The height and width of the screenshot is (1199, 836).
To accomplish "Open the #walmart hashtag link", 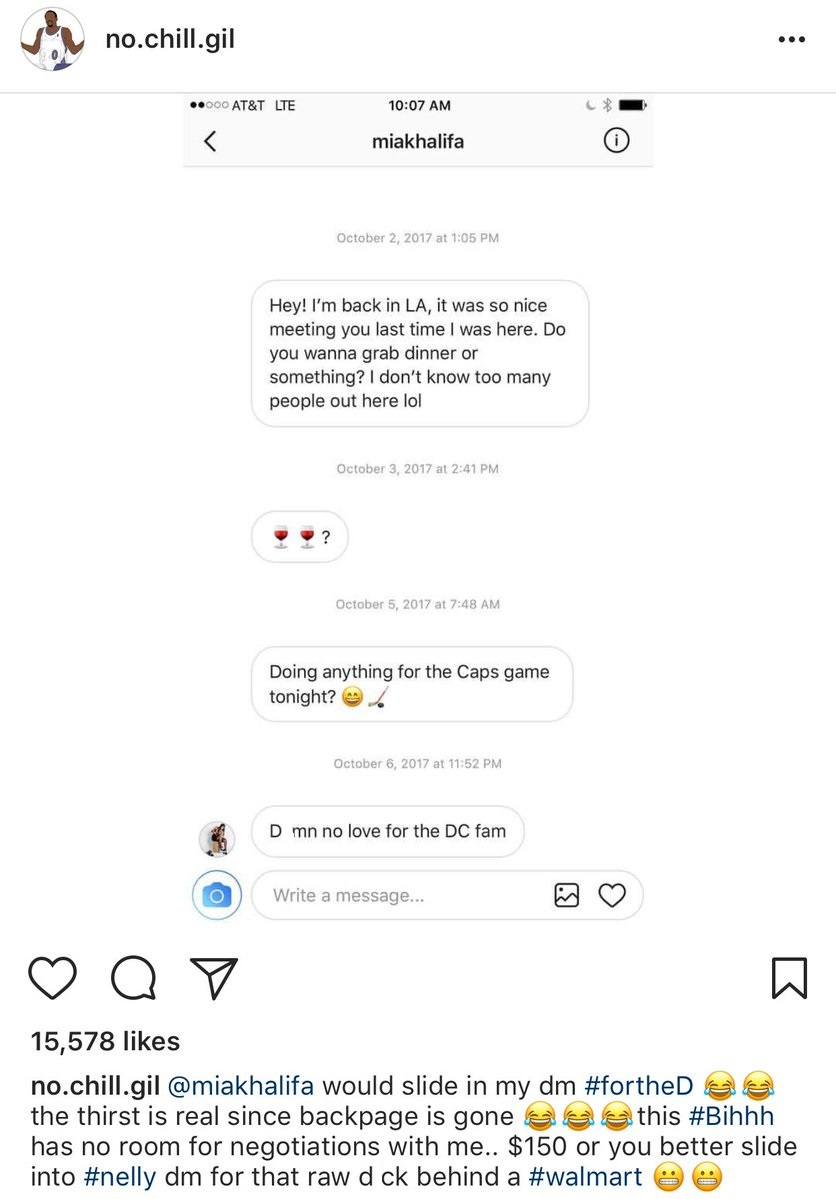I will click(585, 1177).
